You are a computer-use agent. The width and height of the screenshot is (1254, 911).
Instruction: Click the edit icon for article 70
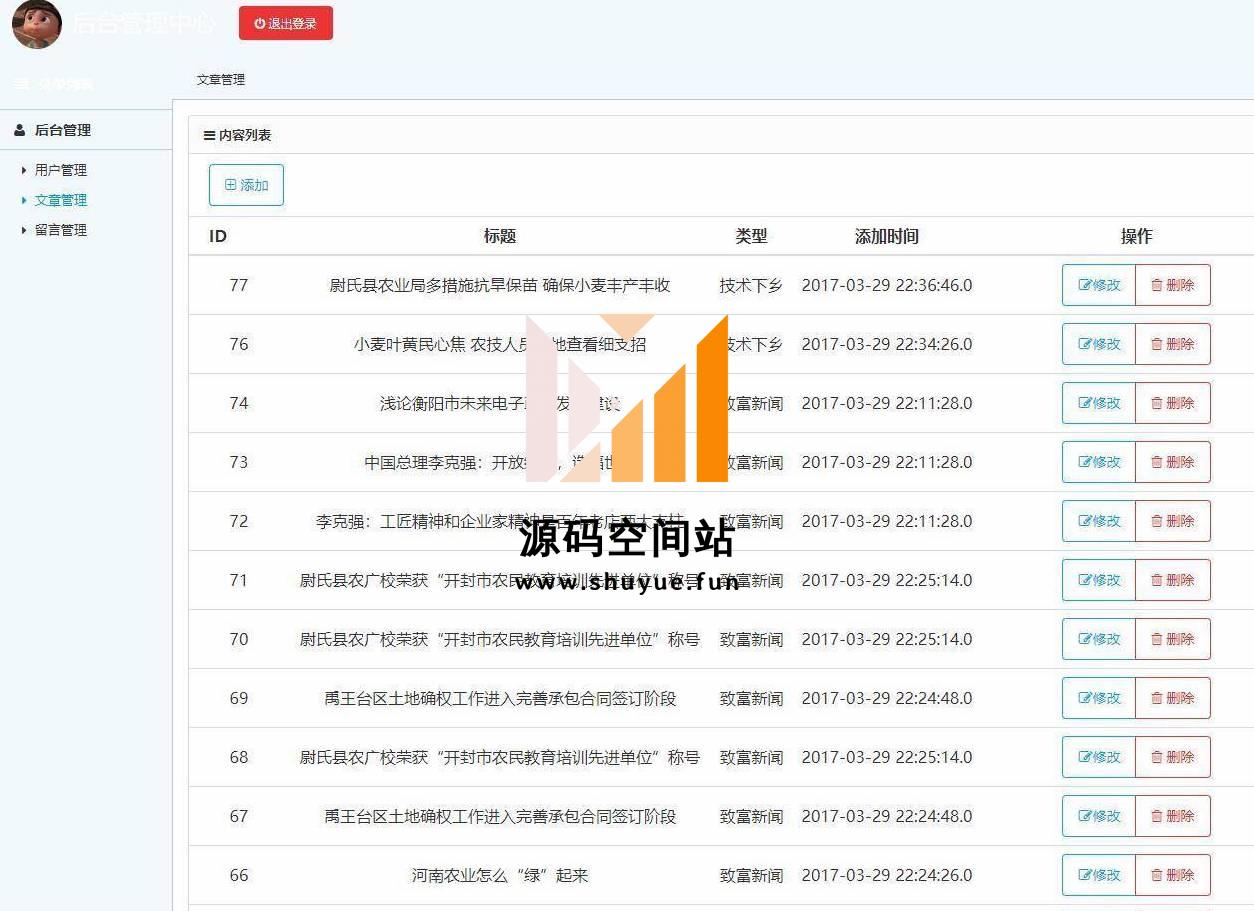click(x=1085, y=639)
